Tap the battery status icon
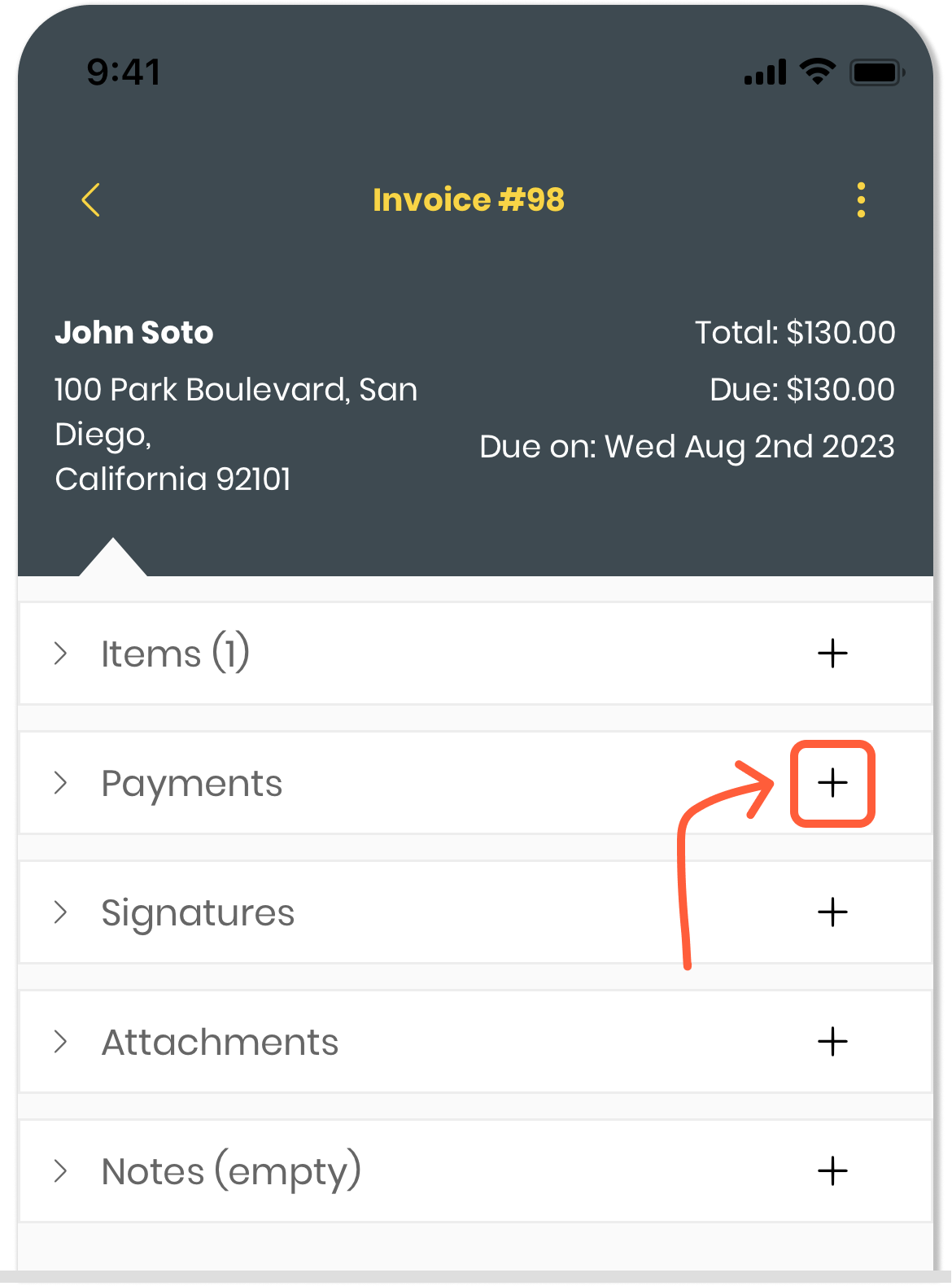 (876, 72)
